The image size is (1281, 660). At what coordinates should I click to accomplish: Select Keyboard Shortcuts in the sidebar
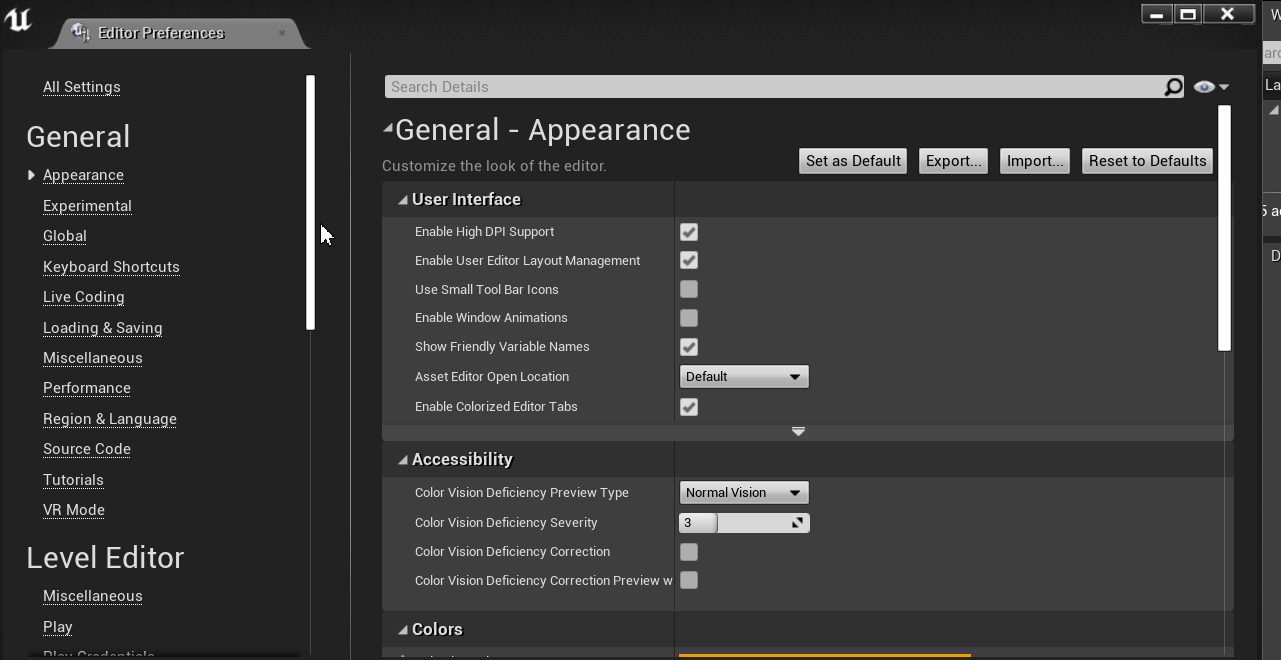pos(111,267)
